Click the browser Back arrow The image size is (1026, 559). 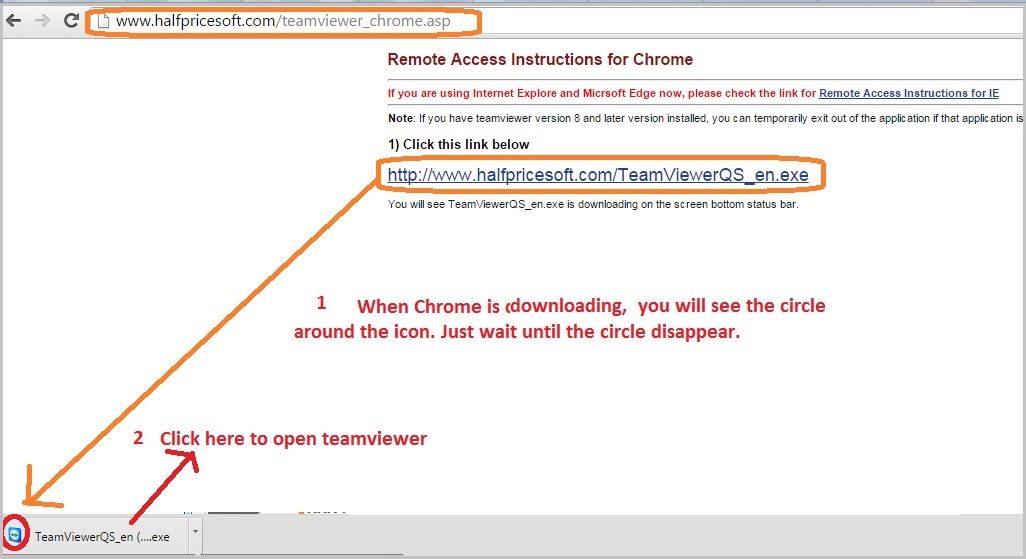(13, 20)
